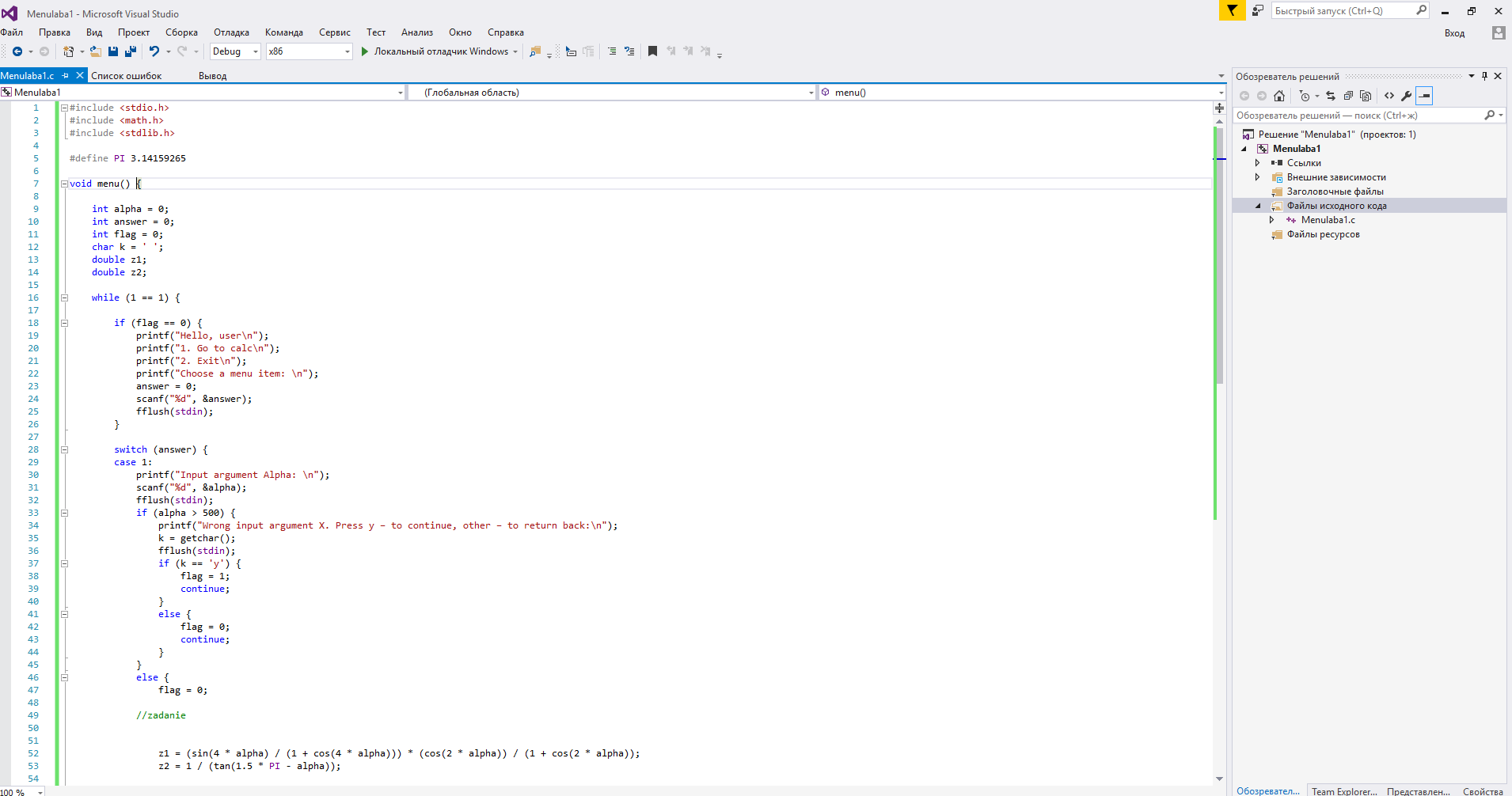Open the debugger target dropdown arrow
Viewport: 1512px width, 796px height.
coord(515,51)
